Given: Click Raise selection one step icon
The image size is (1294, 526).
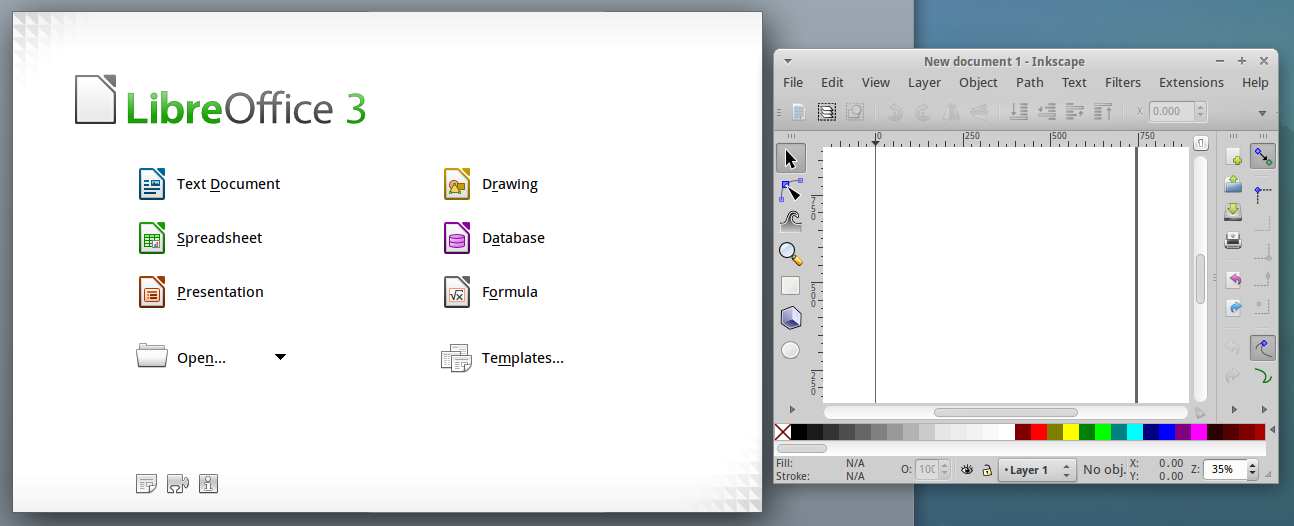Looking at the screenshot, I should click(x=1075, y=112).
